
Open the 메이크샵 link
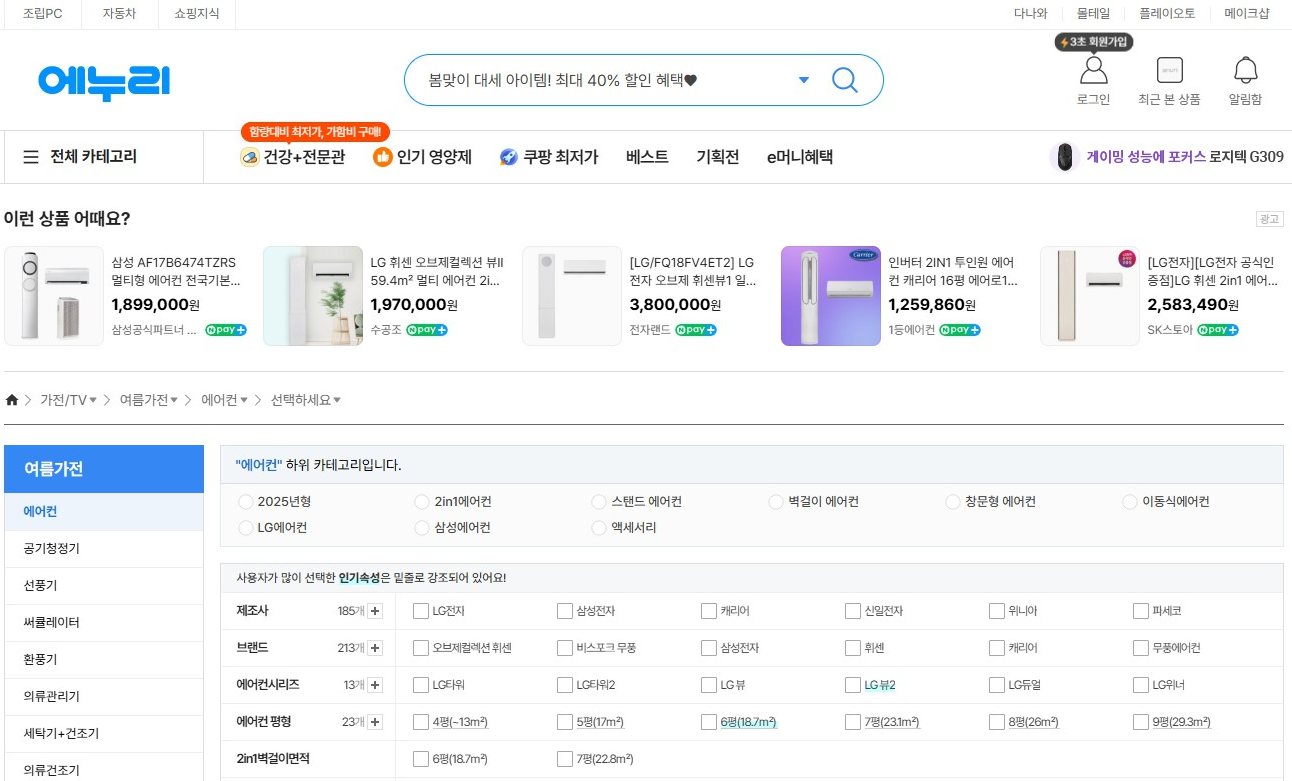click(x=1247, y=14)
